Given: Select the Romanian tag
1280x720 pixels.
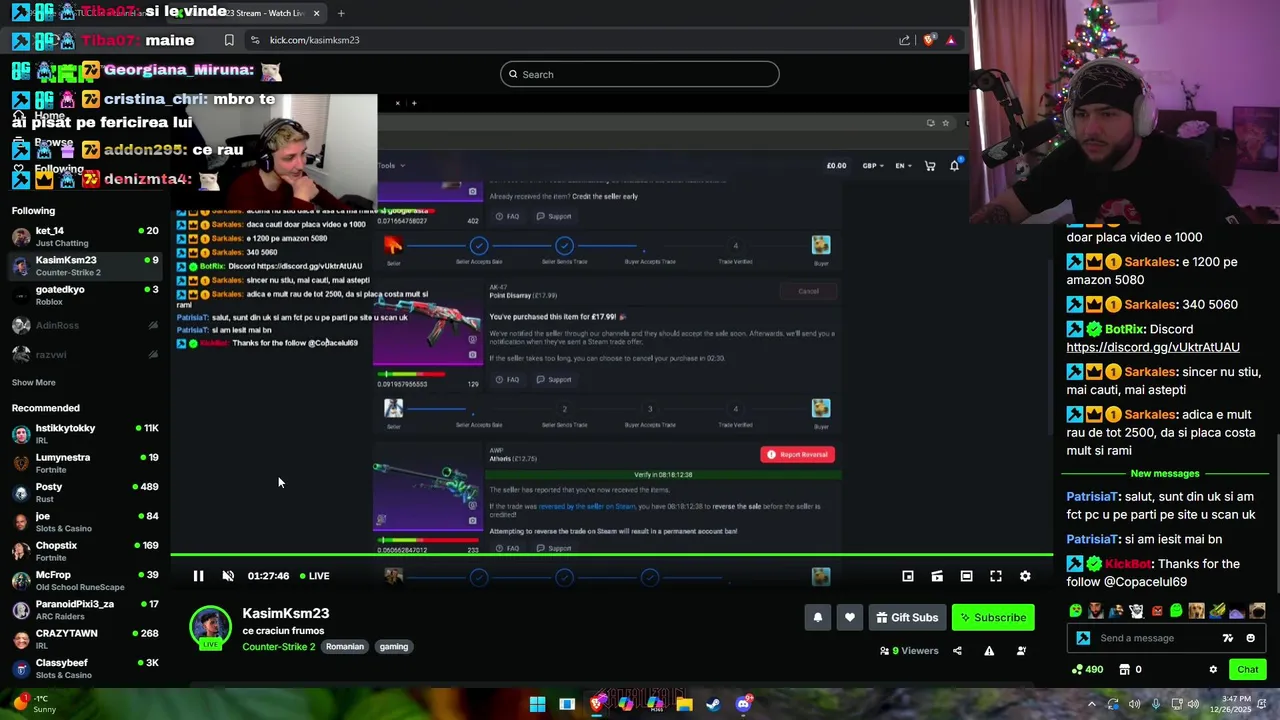Looking at the screenshot, I should [345, 647].
